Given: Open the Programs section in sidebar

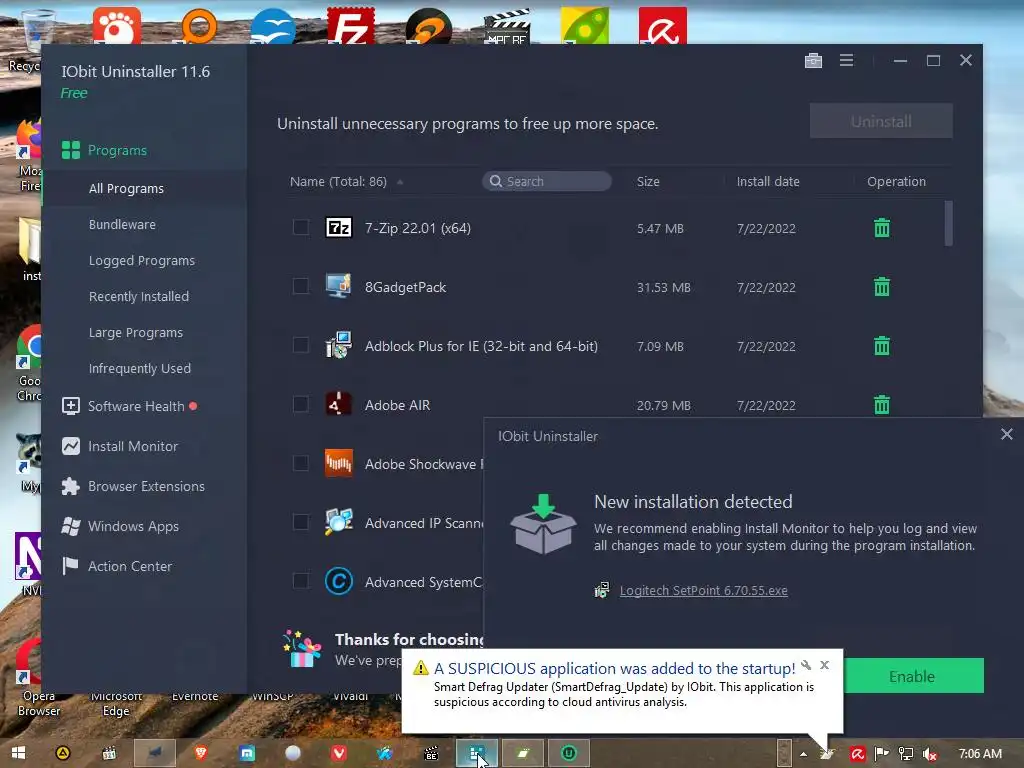Looking at the screenshot, I should (x=104, y=150).
